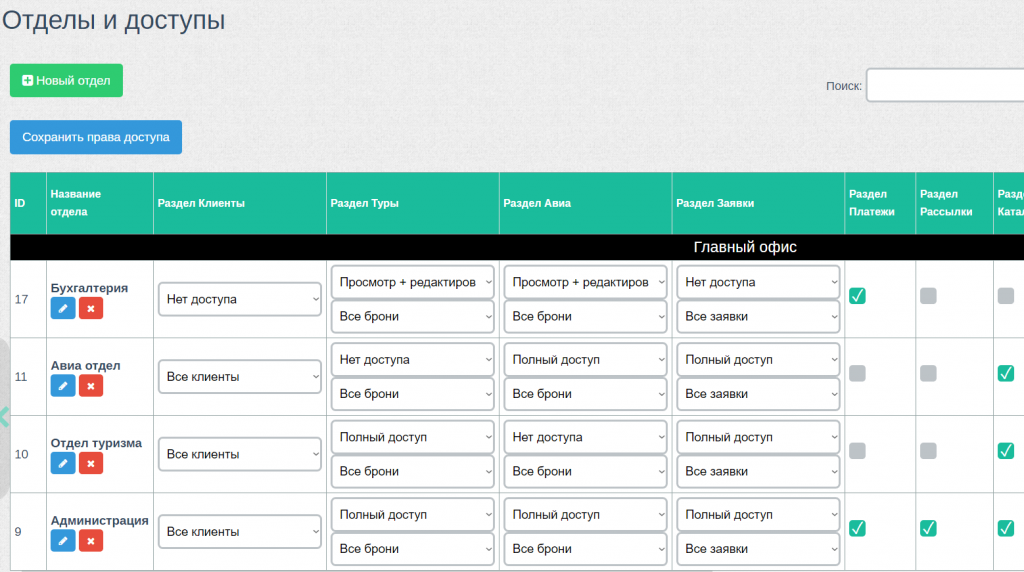The image size is (1024, 572).
Task: Delete the Отдел туризма department
Action: 91,464
